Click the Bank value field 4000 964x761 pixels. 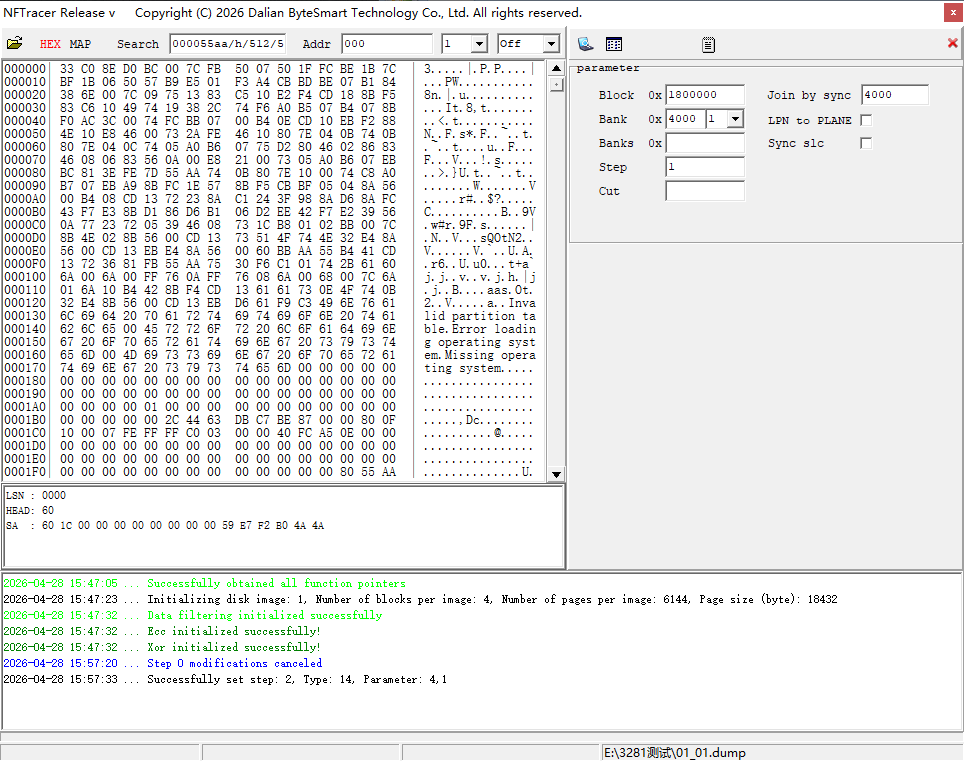click(685, 119)
